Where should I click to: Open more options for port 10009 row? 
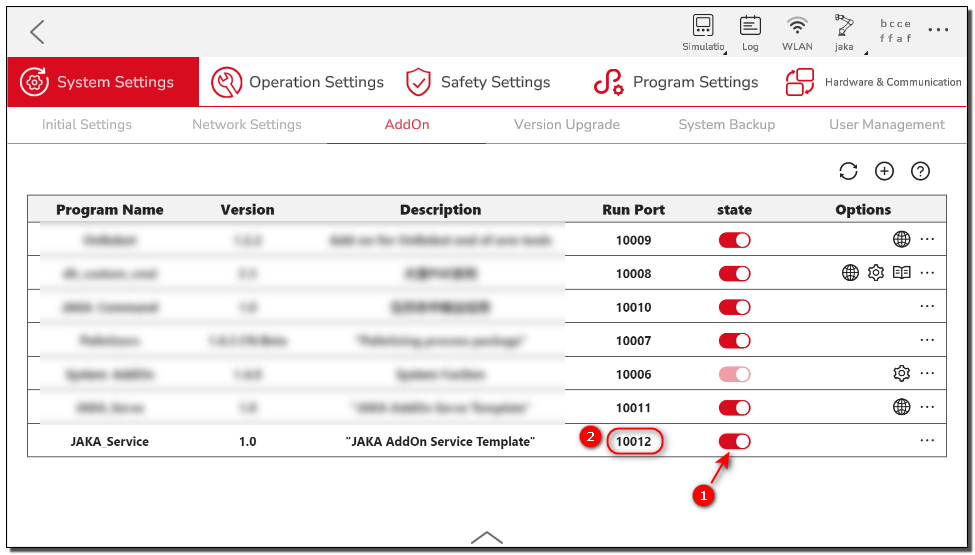(927, 239)
